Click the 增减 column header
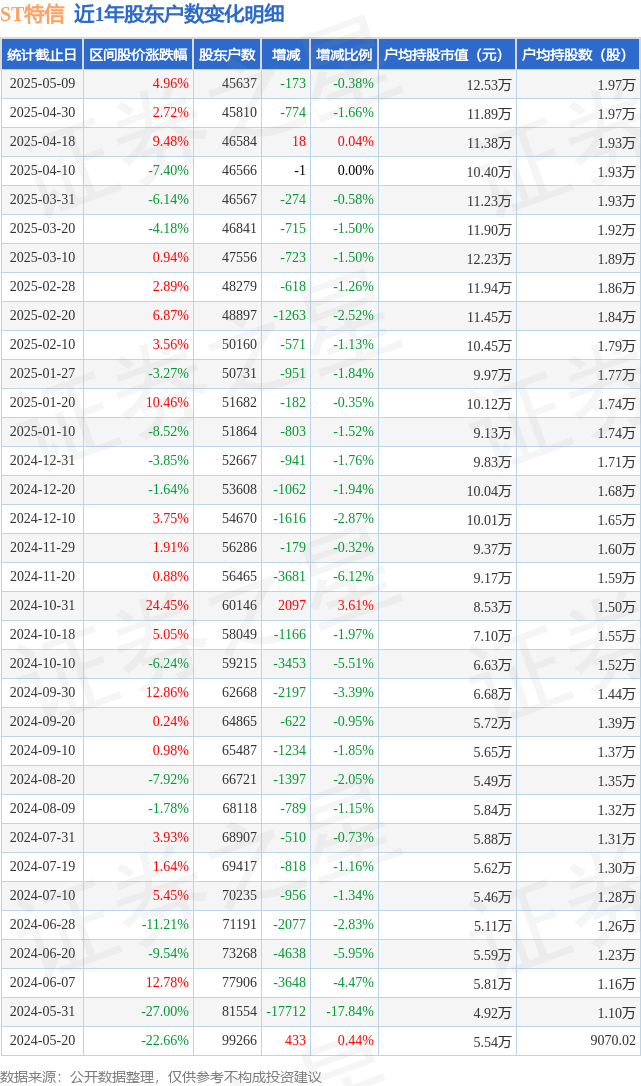The image size is (641, 1086). click(286, 55)
